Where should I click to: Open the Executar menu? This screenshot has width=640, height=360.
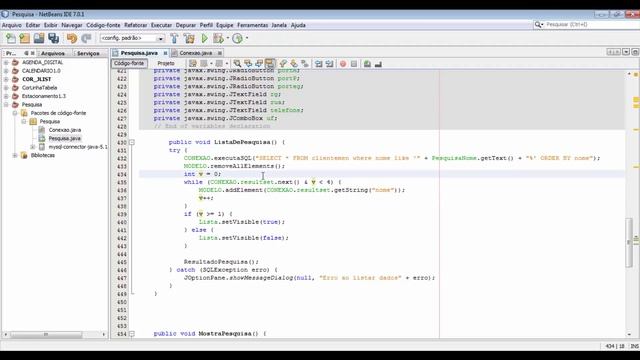(x=161, y=25)
